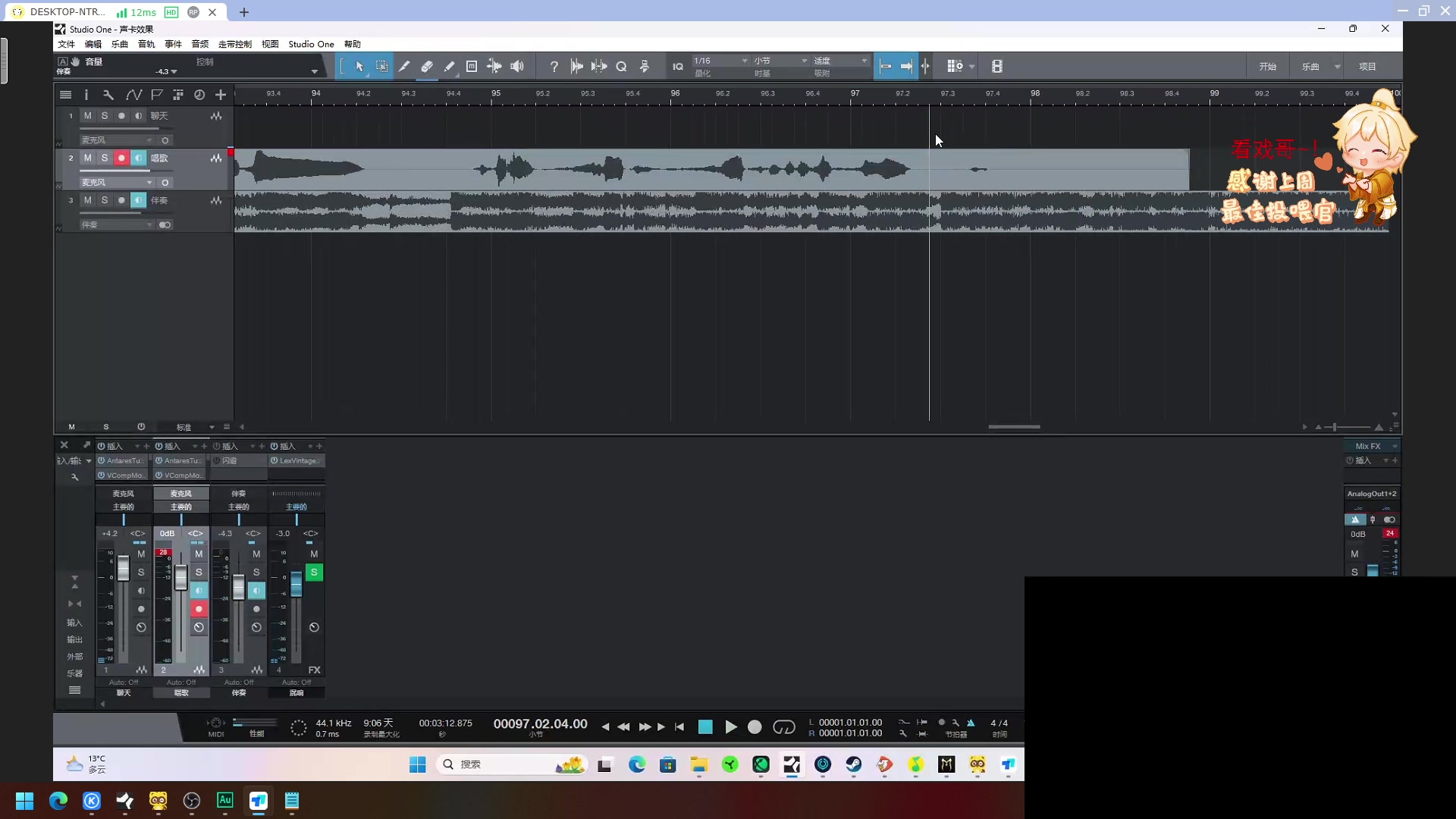Expand the 麦克风 input dropdown on track 2
This screenshot has width=1456, height=819.
click(149, 183)
